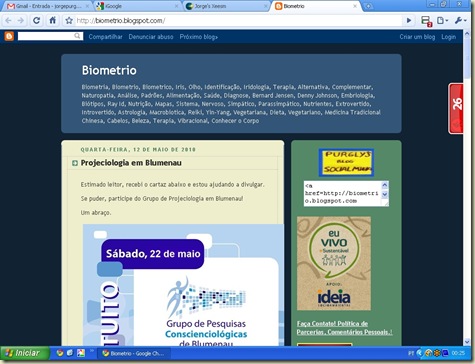Open a new tab with the plus button

click(x=368, y=6)
